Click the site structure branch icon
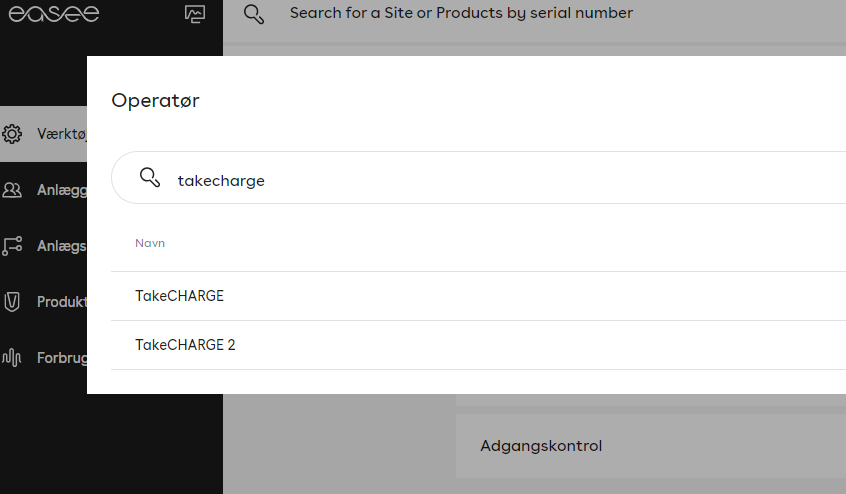846x494 pixels. [13, 245]
